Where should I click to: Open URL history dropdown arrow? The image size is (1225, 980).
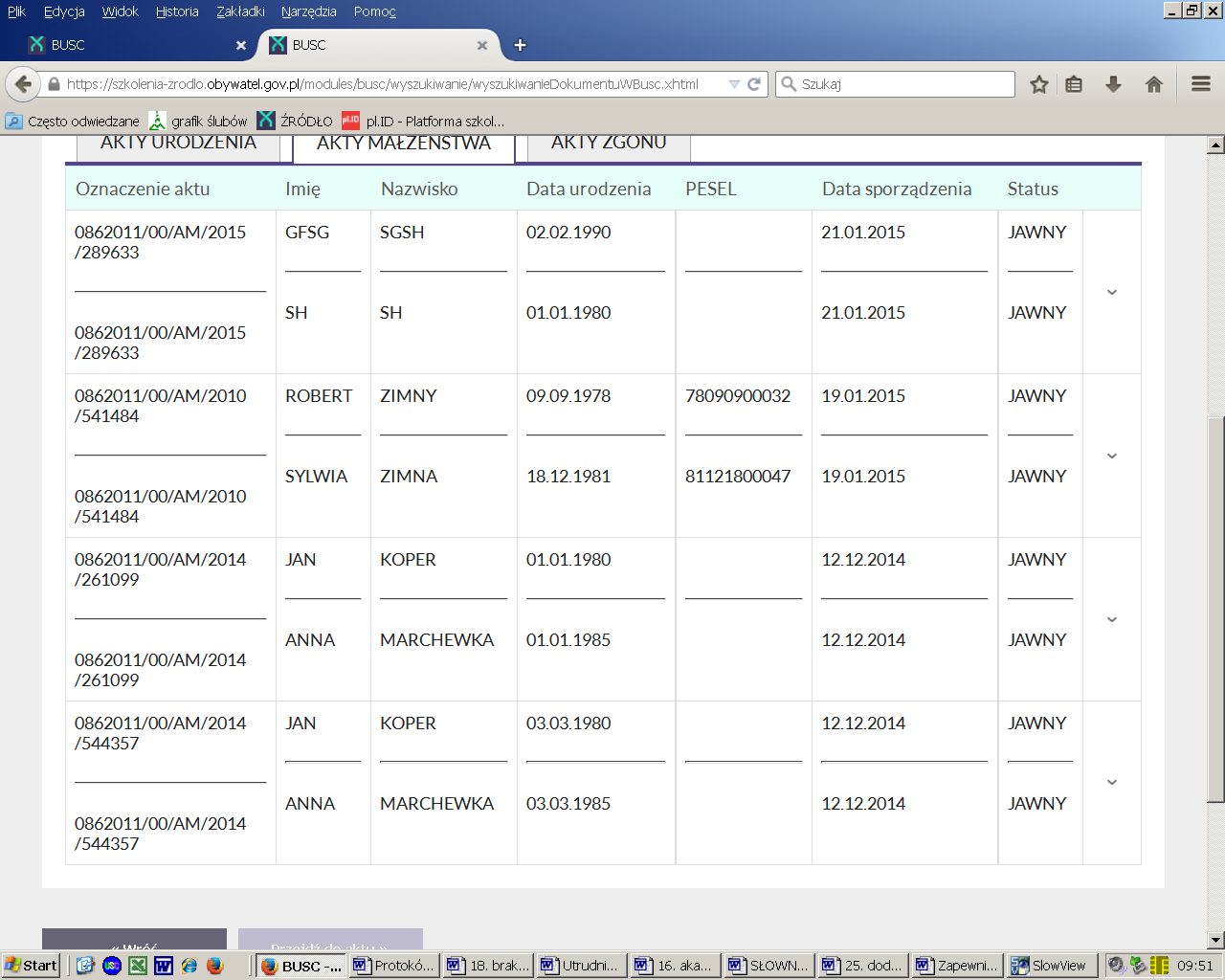coord(734,84)
